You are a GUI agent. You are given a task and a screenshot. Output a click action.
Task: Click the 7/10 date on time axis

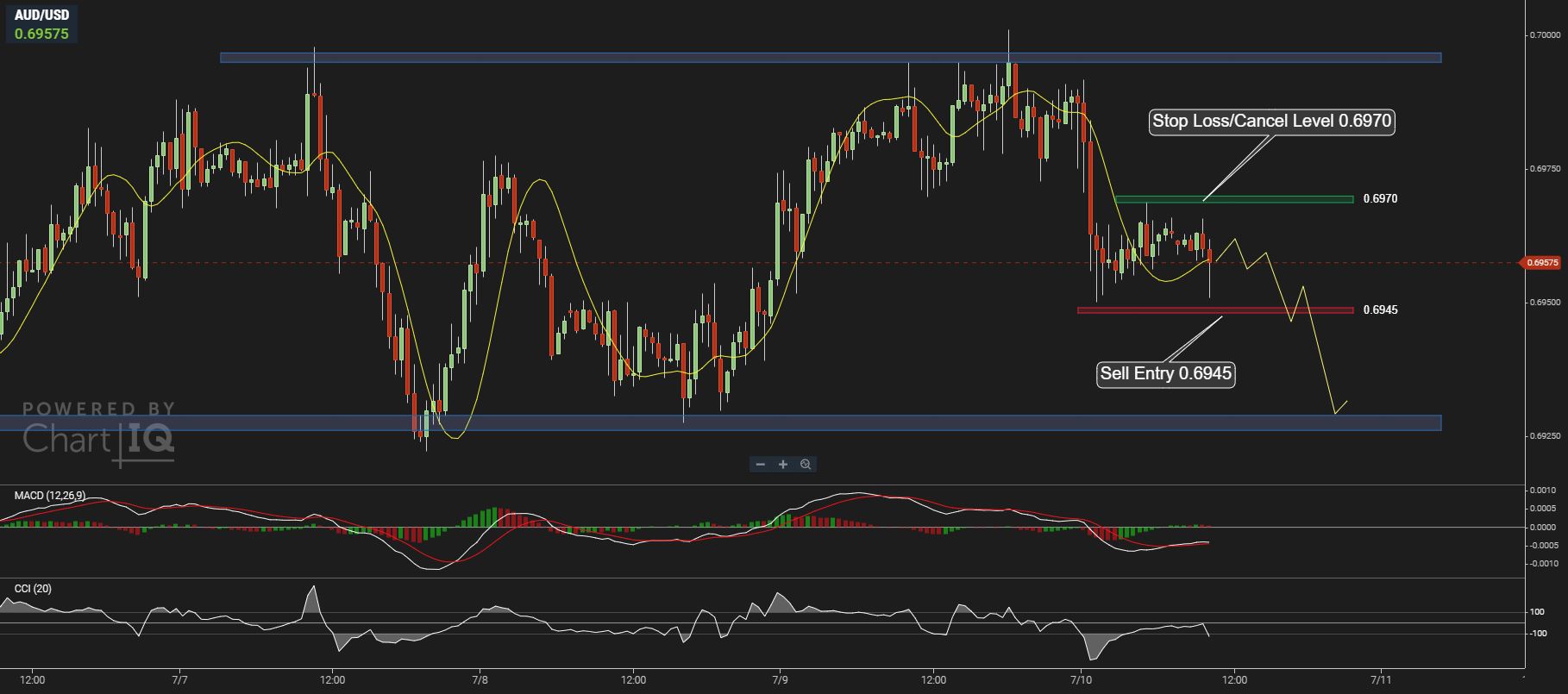point(1081,679)
